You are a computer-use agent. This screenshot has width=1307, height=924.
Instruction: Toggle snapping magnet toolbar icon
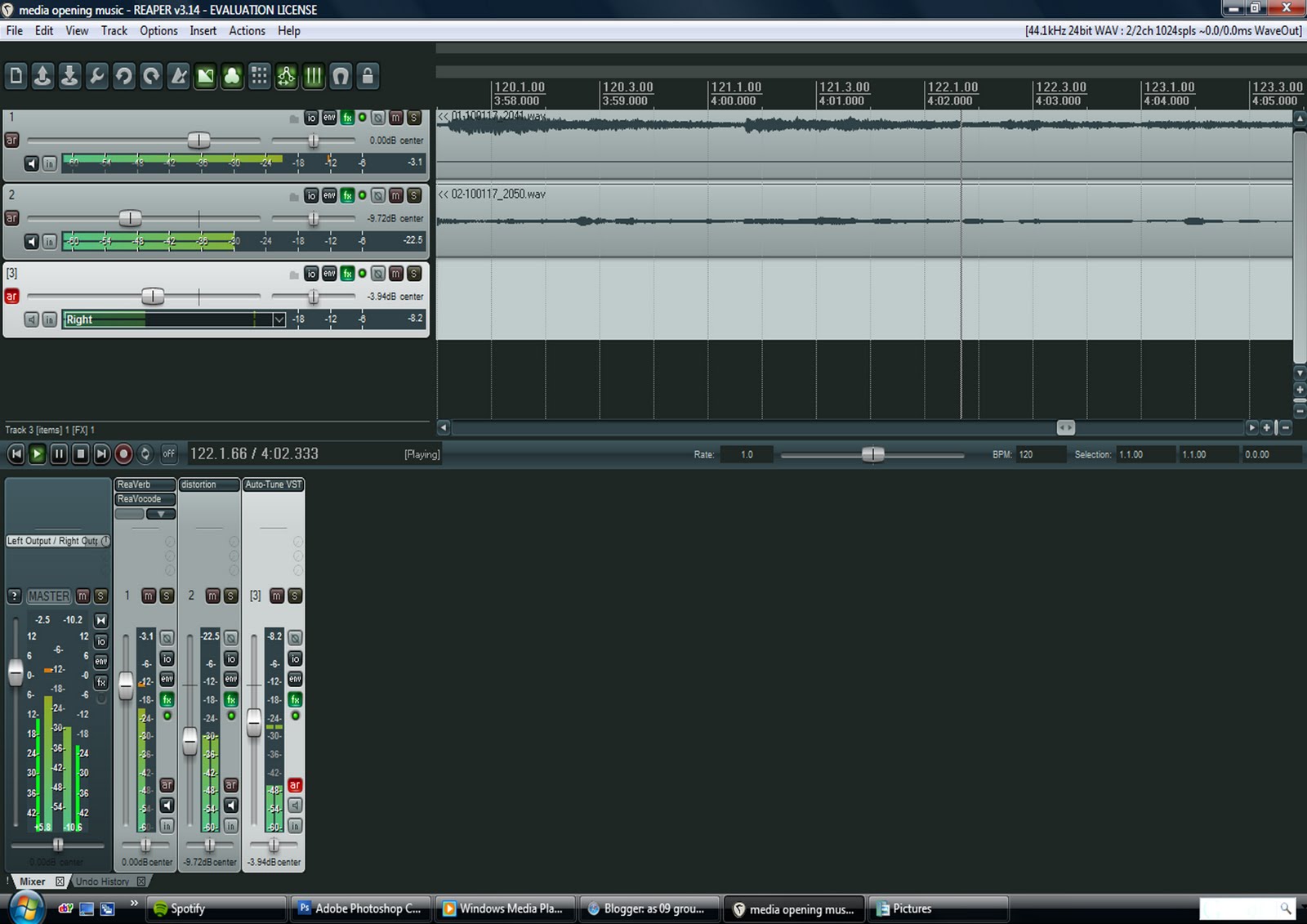[341, 77]
